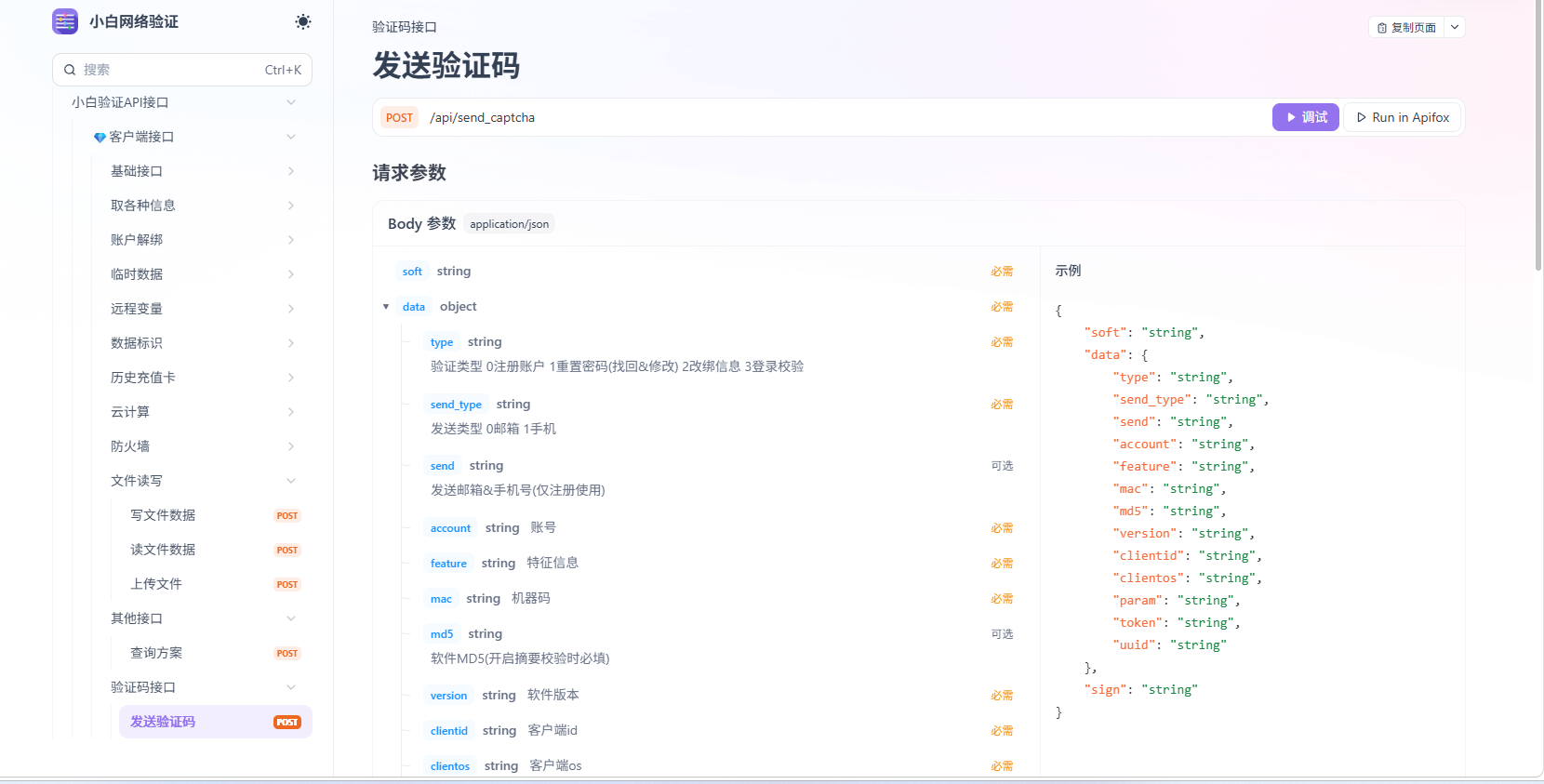Image resolution: width=1544 pixels, height=784 pixels.
Task: Open the 上传文件 API page
Action: 216,584
